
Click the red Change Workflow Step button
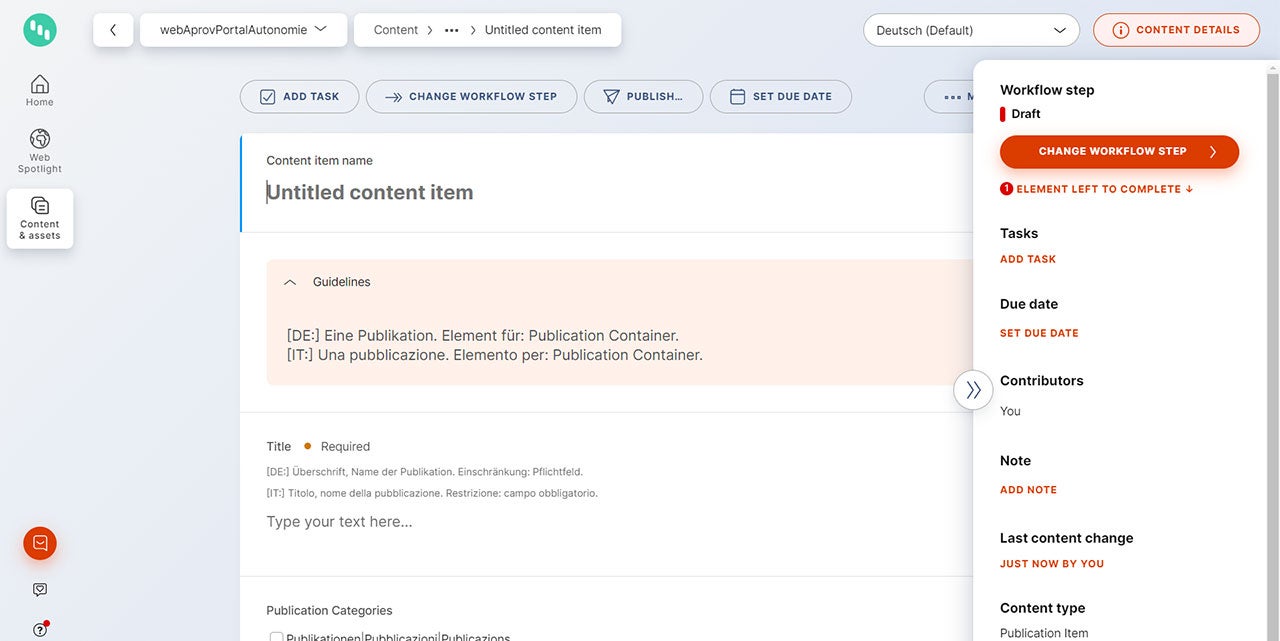pos(1119,152)
